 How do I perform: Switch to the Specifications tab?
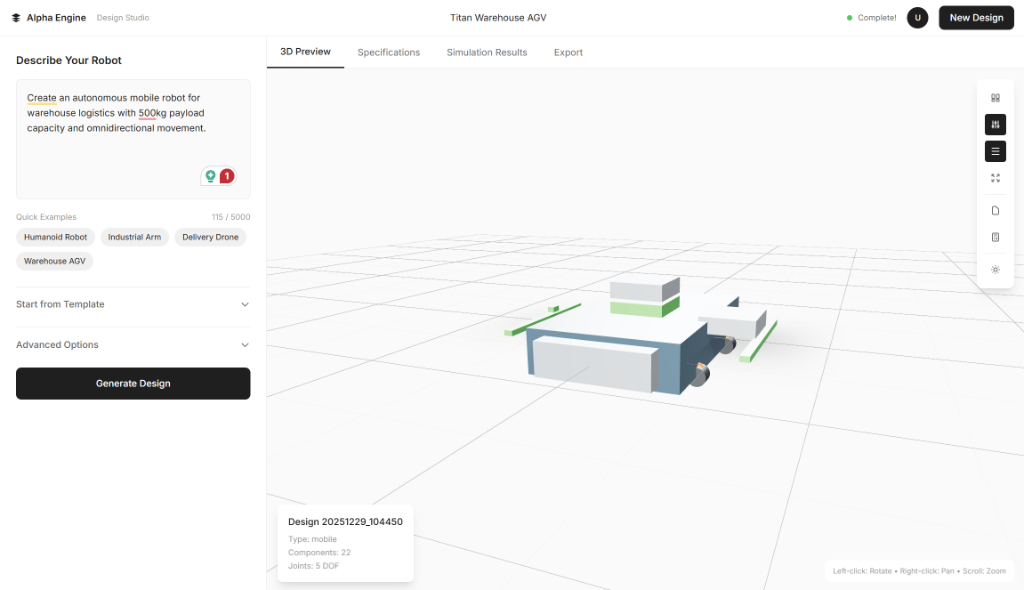pyautogui.click(x=388, y=52)
